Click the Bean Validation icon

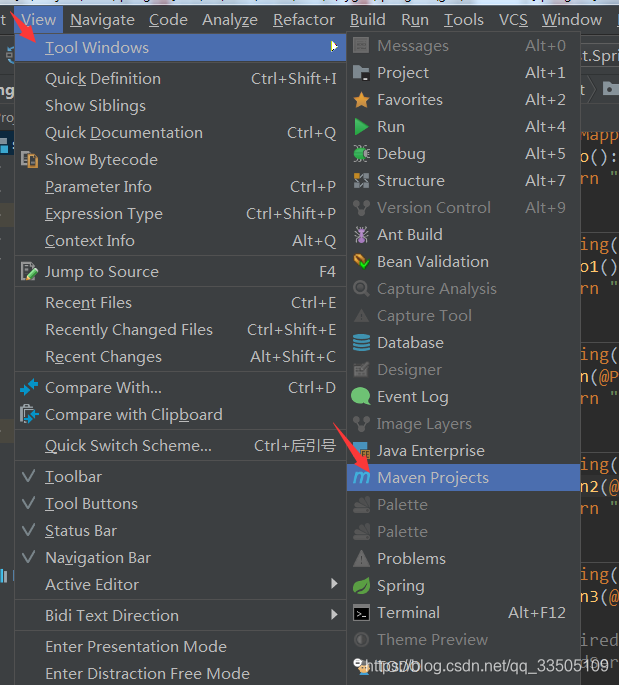pyautogui.click(x=361, y=262)
